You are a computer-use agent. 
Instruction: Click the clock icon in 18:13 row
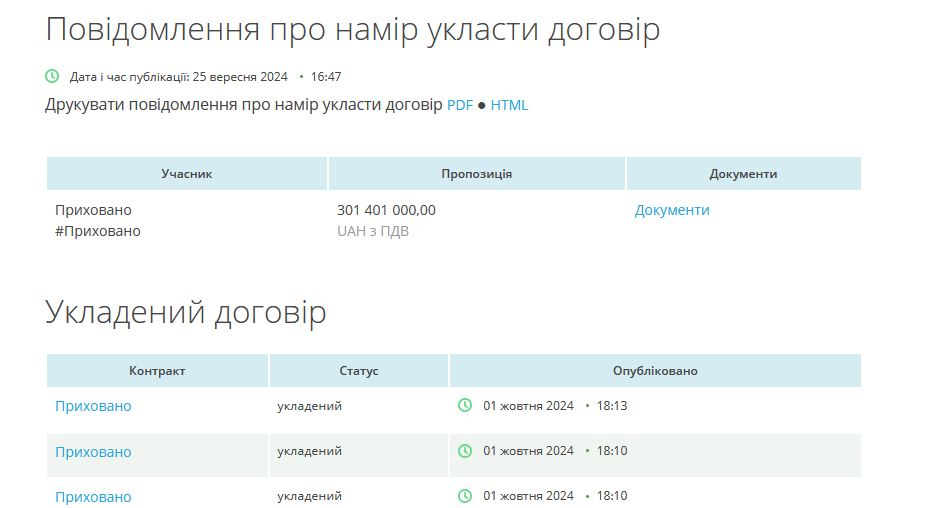(x=465, y=405)
